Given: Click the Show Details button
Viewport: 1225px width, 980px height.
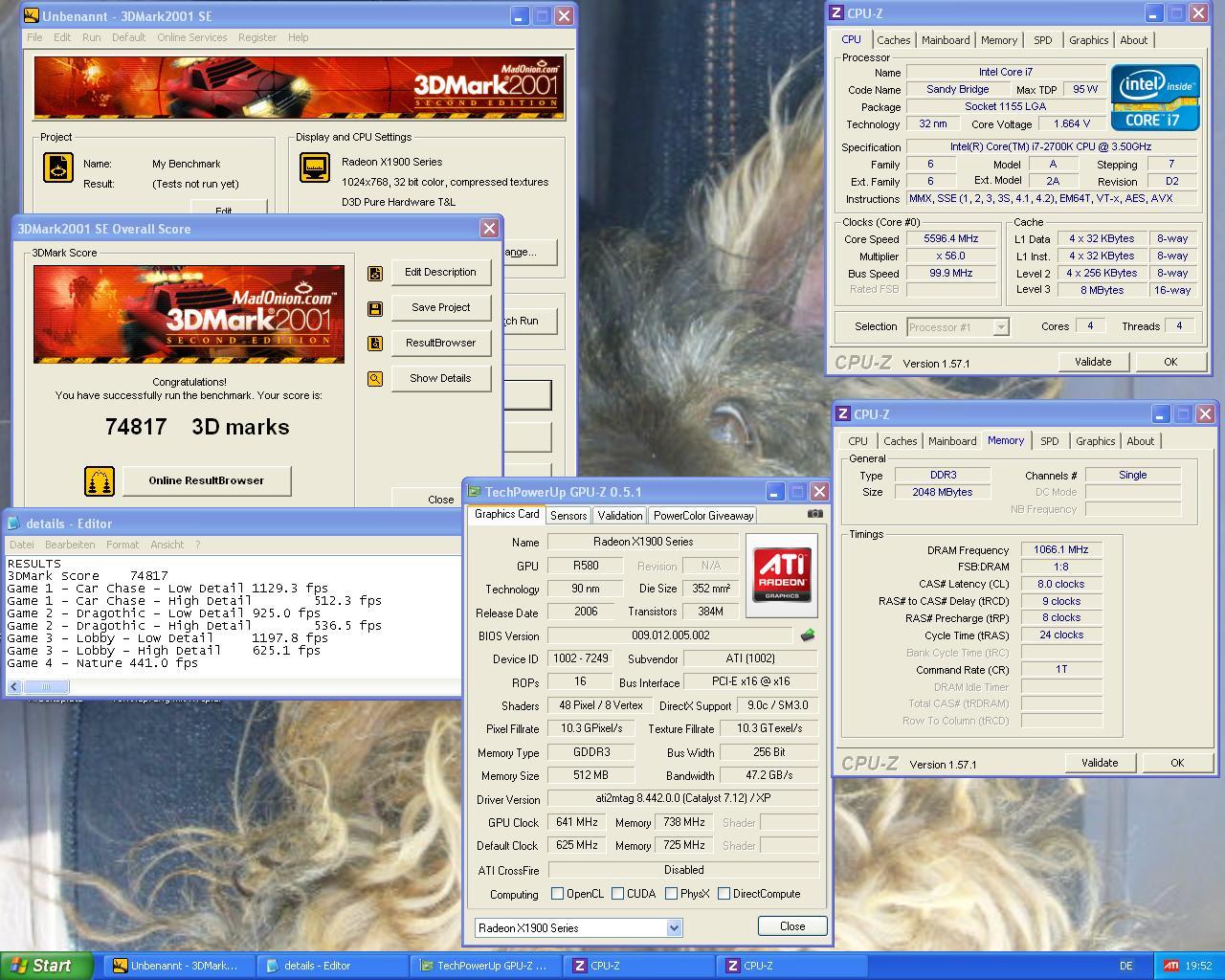Looking at the screenshot, I should coord(440,379).
